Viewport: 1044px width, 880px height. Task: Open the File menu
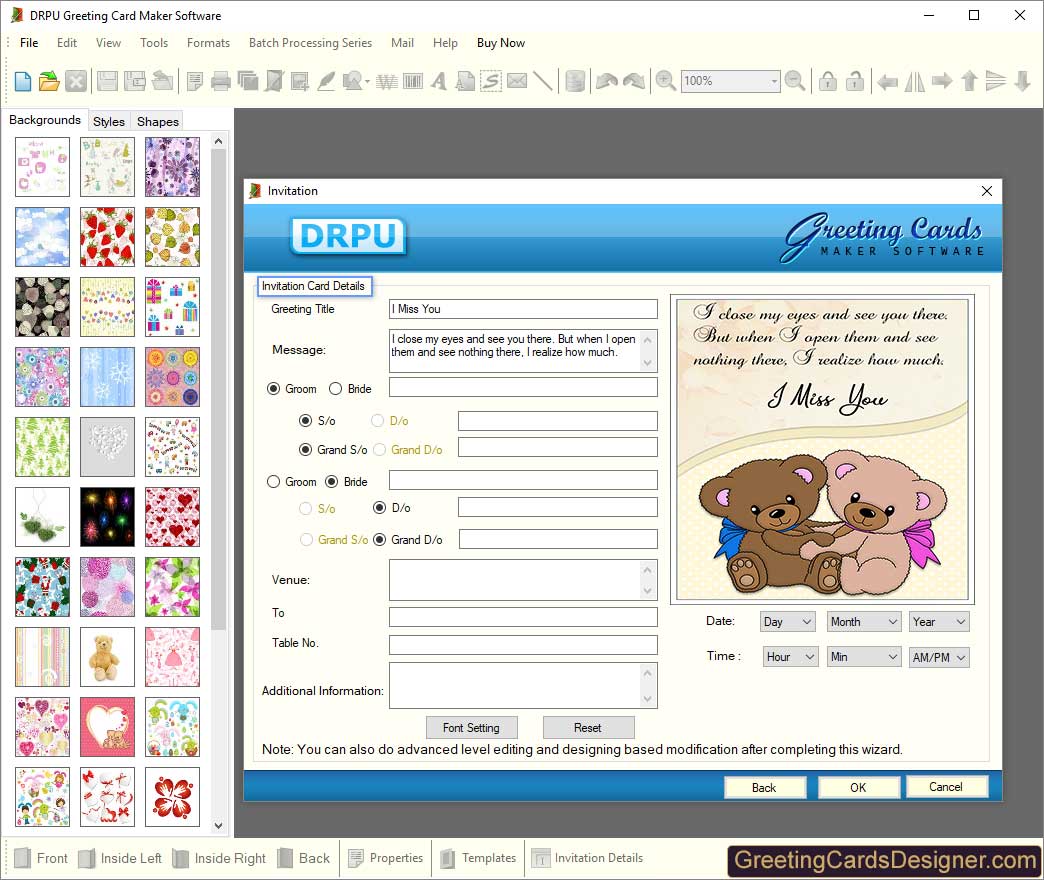coord(29,43)
